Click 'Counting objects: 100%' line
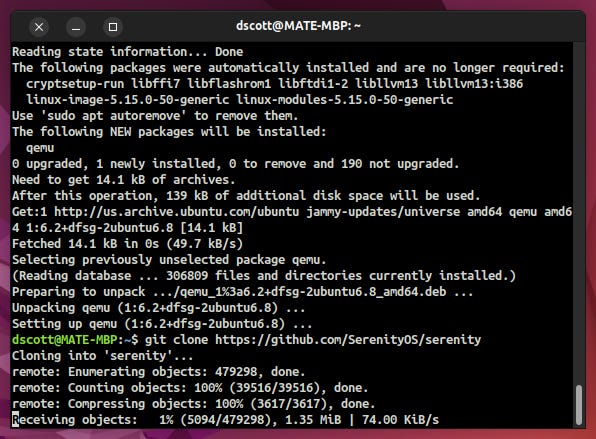This screenshot has width=596, height=439. click(x=190, y=388)
